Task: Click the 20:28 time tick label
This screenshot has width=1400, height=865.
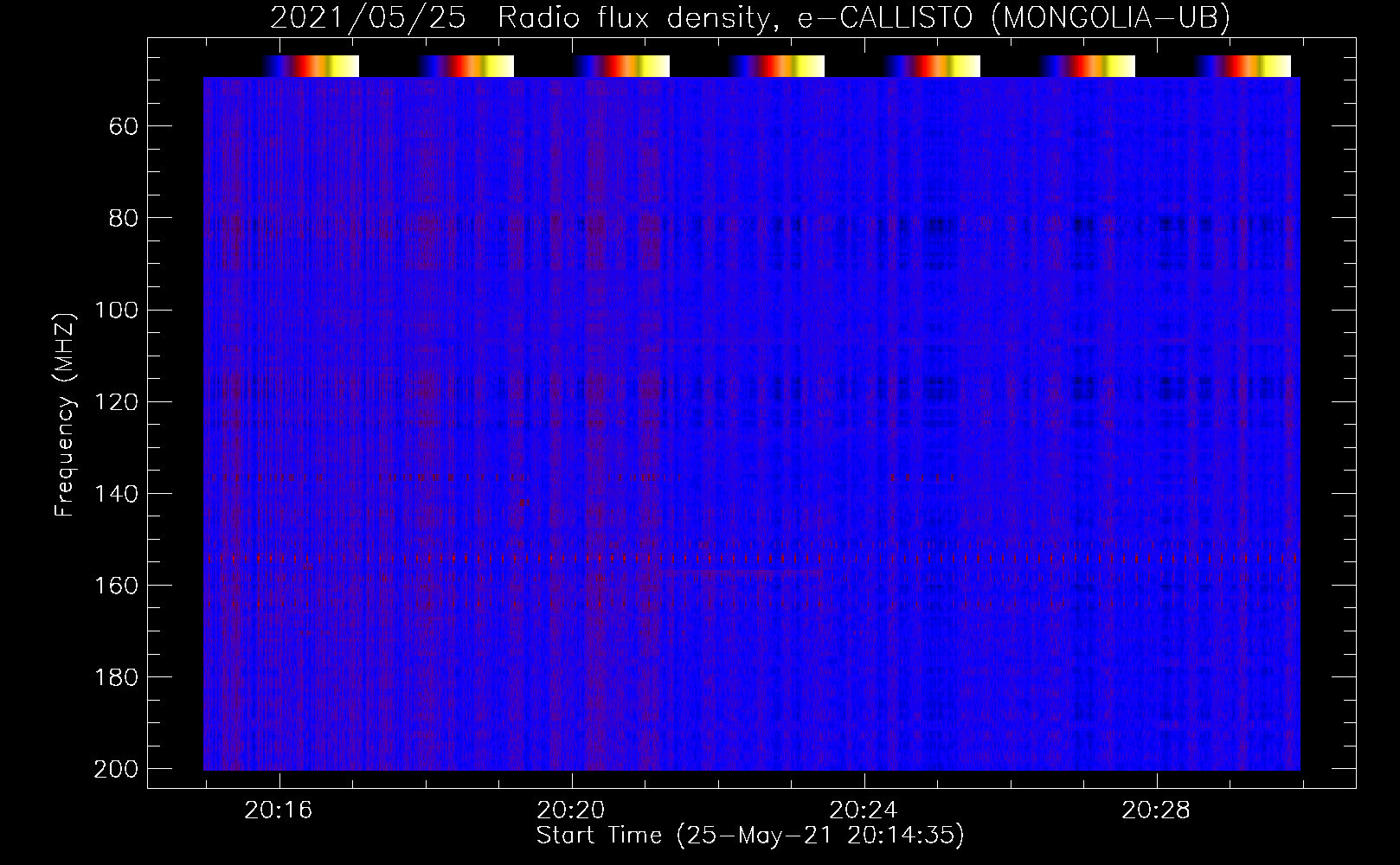Action: tap(1156, 811)
